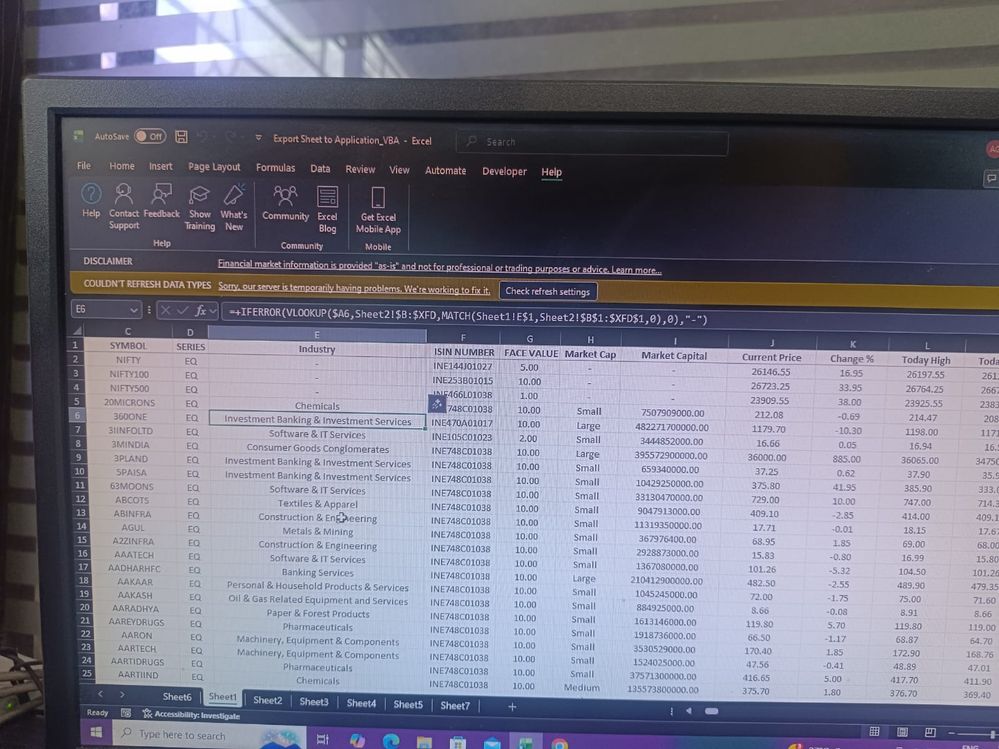Click the Current Price header cell
This screenshot has height=749, width=999.
tap(772, 357)
